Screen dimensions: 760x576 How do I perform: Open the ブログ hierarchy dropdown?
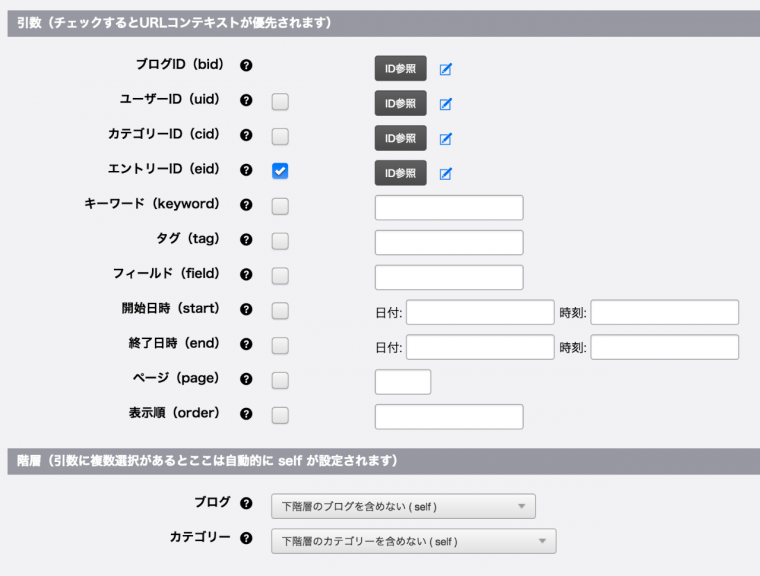403,506
